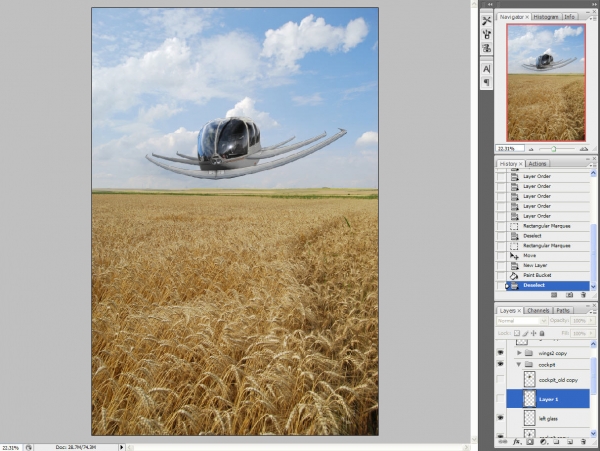Toggle lock position
The image size is (600, 451).
tap(534, 333)
